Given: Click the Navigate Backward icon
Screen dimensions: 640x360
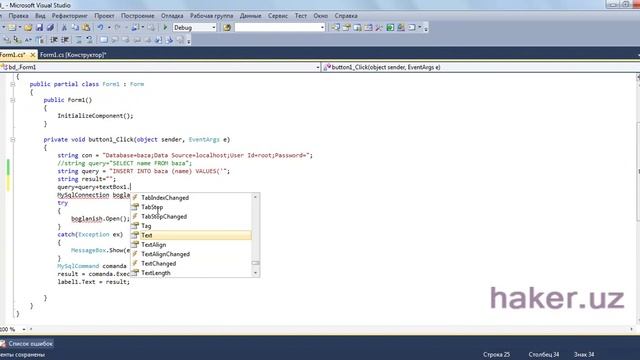Looking at the screenshot, I should (x=135, y=27).
